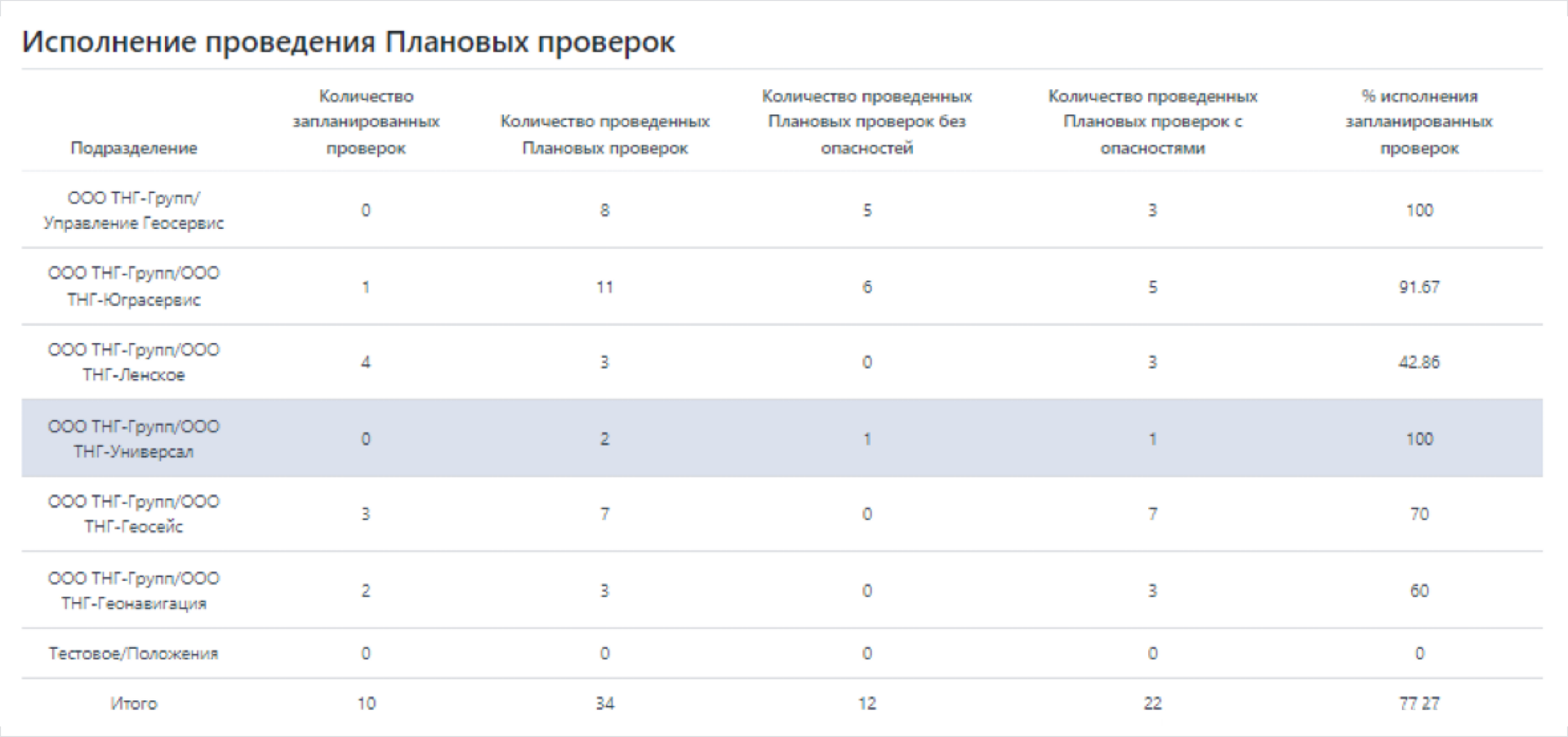Image resolution: width=1568 pixels, height=737 pixels.
Task: Click total without hazards value 12
Action: (x=866, y=703)
